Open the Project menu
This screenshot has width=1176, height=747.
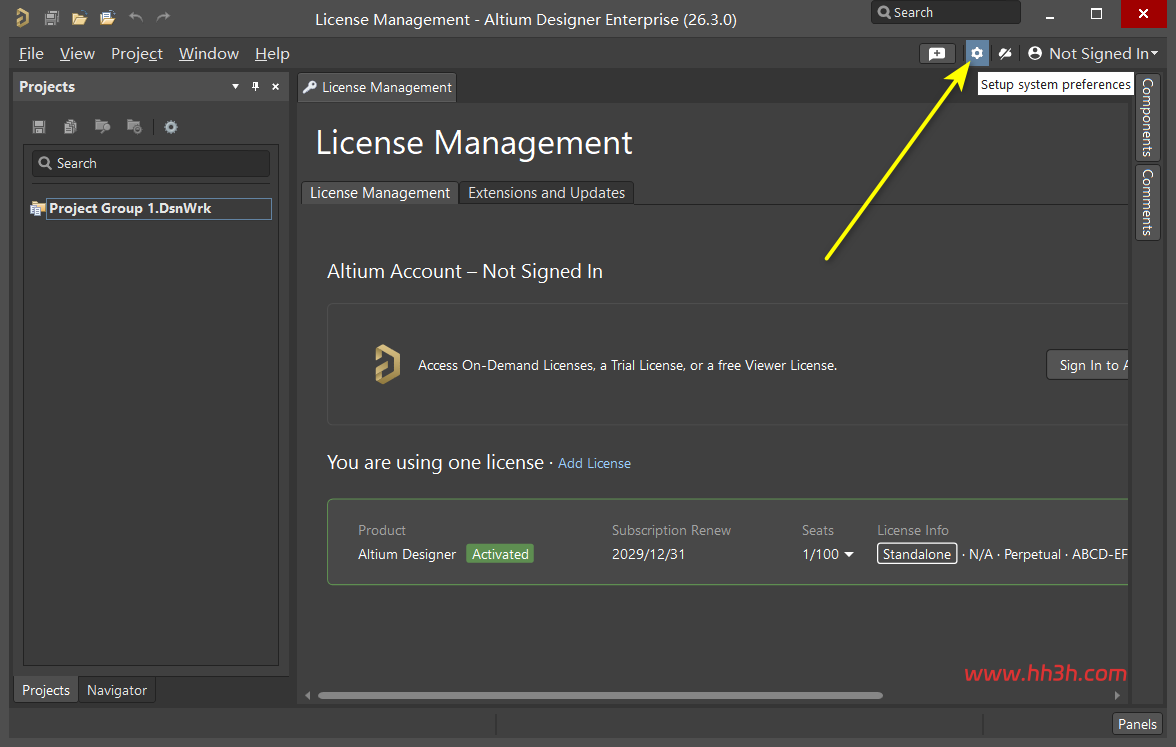[136, 53]
